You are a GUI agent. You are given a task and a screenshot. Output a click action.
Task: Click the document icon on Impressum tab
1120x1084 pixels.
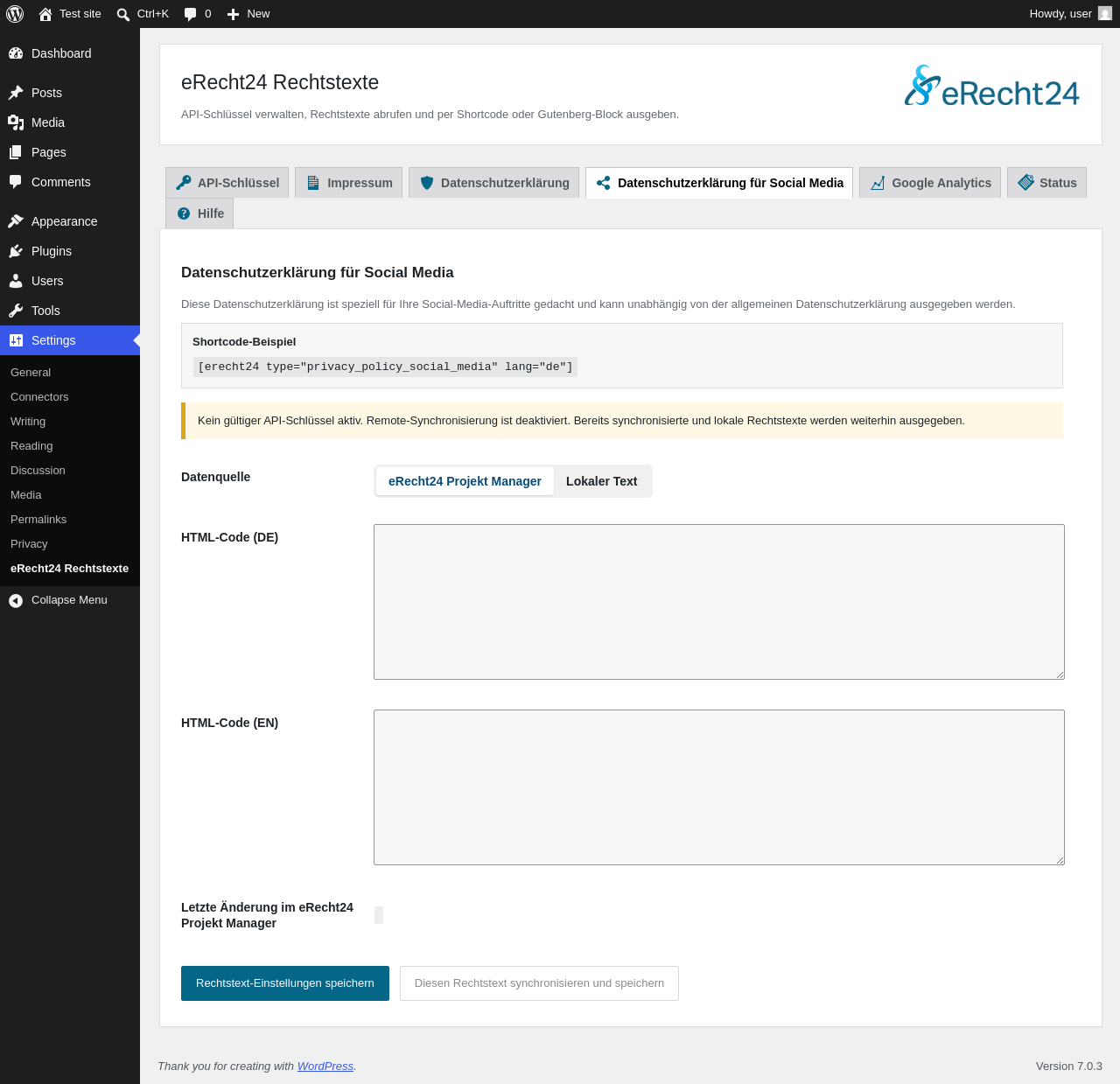click(x=312, y=183)
